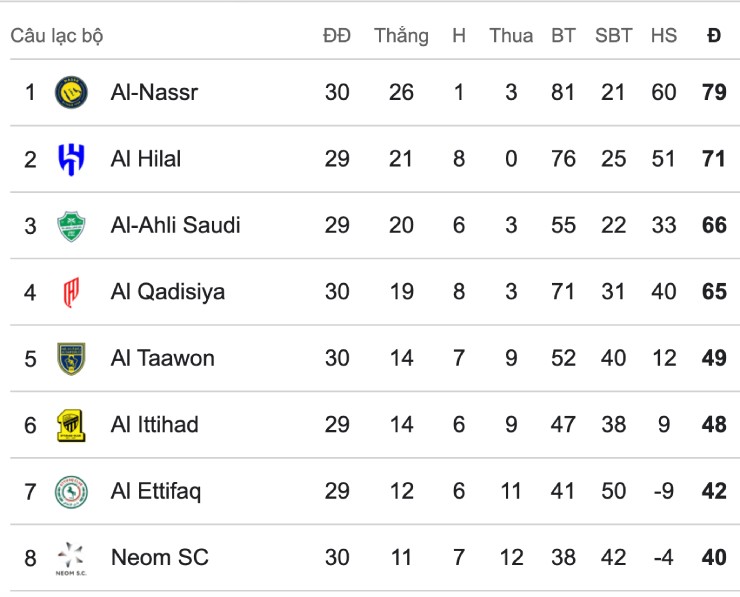Click the Al Ittihad yellow-black crest
The height and width of the screenshot is (597, 740).
click(71, 425)
